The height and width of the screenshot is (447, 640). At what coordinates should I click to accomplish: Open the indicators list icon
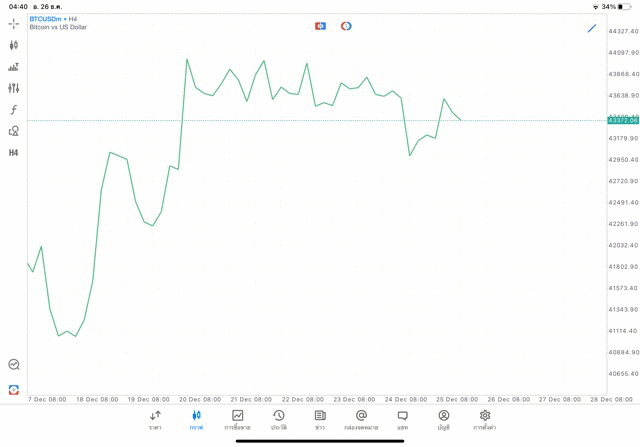(14, 67)
